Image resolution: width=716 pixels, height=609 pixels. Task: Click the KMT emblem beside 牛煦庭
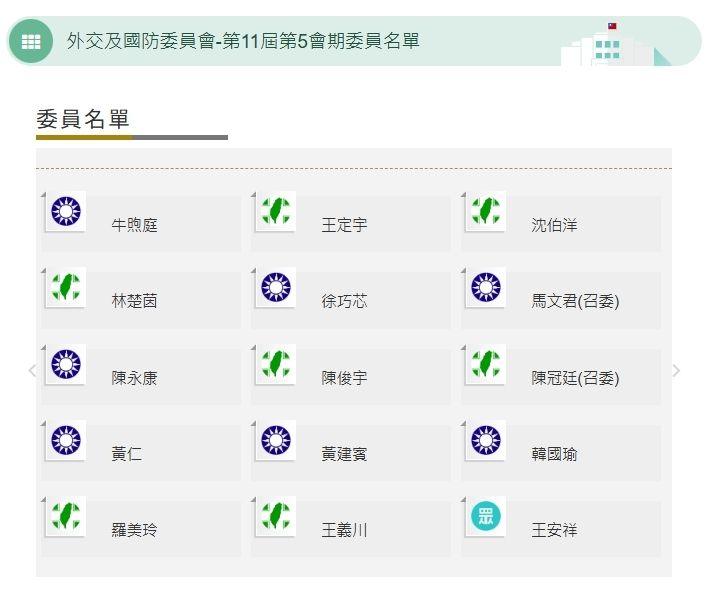66,211
